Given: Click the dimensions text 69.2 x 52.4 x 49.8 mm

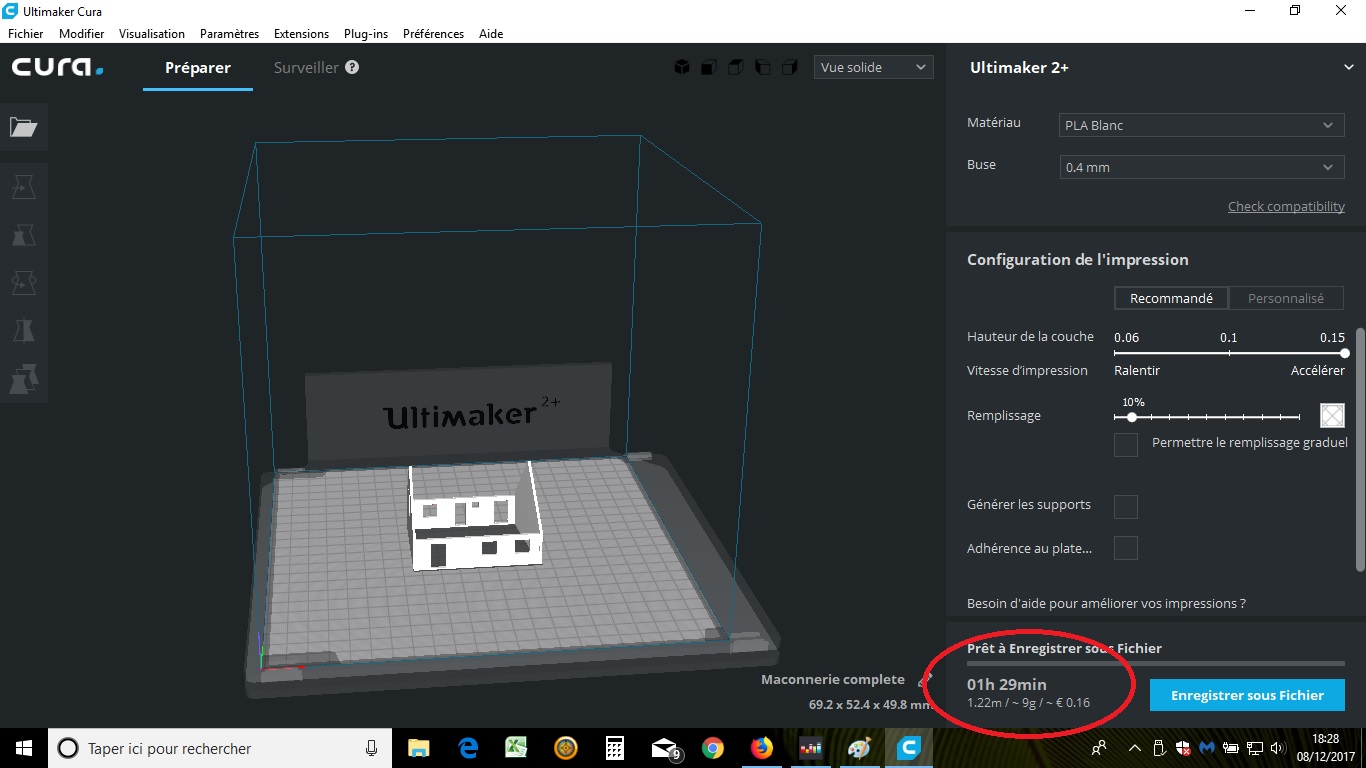Looking at the screenshot, I should tap(870, 704).
